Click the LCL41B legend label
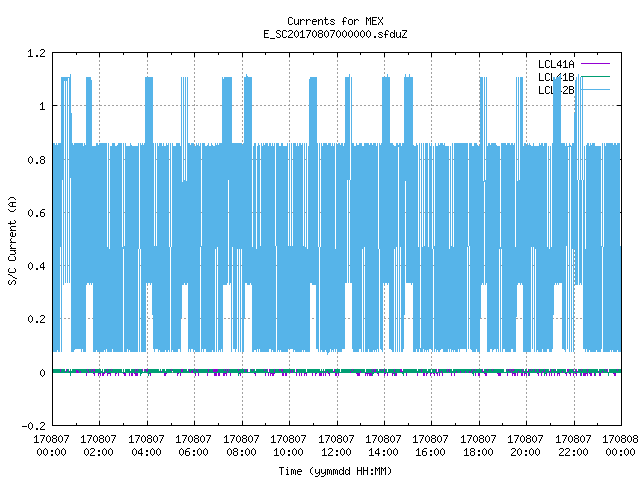The image size is (640, 480). (556, 77)
